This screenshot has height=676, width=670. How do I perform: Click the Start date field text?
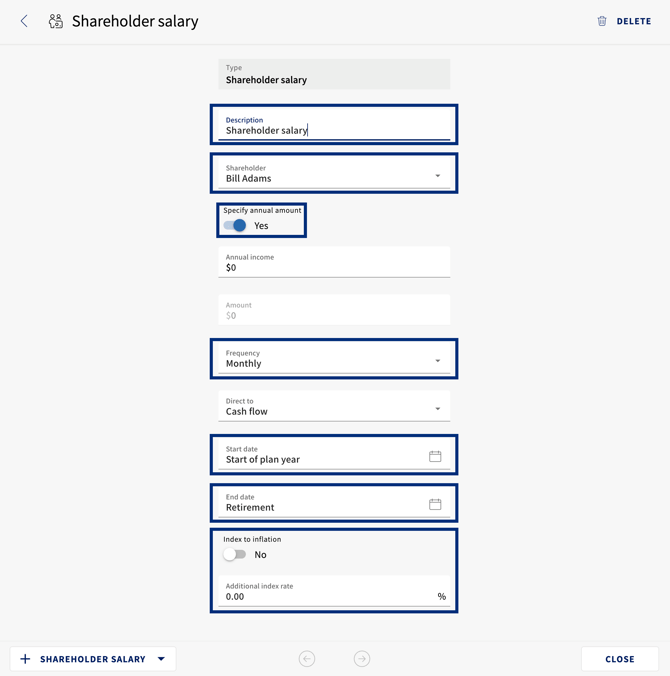(x=263, y=460)
